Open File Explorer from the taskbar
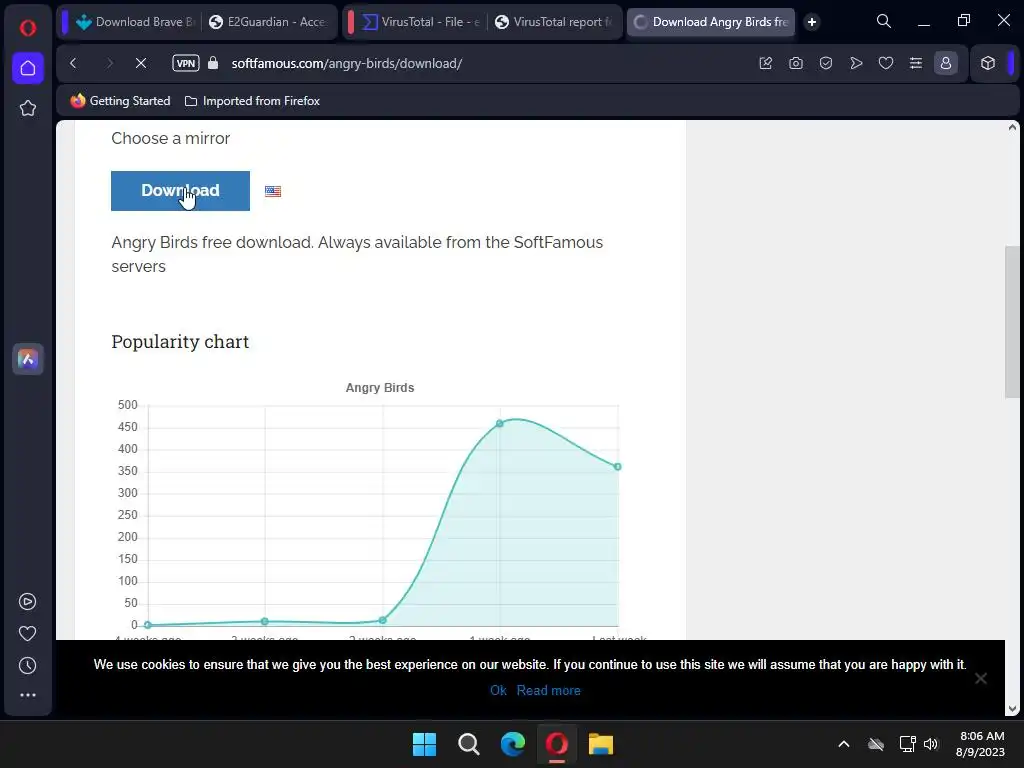The width and height of the screenshot is (1024, 768). coord(601,744)
